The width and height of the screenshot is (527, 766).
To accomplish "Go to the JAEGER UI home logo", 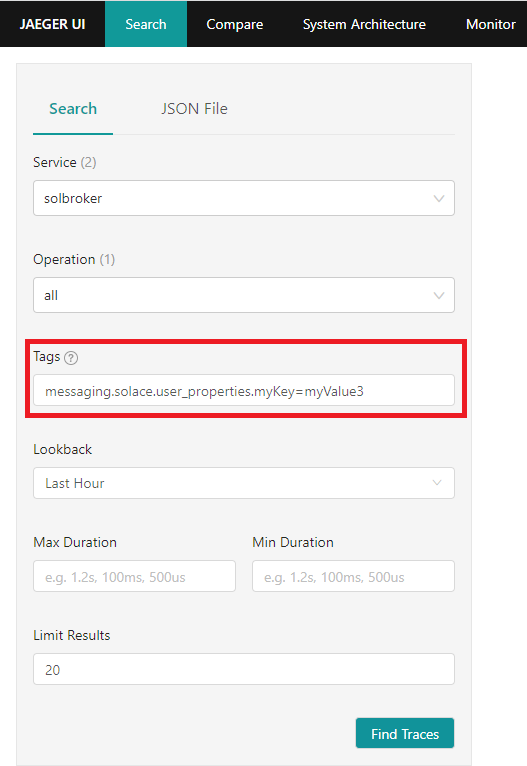I will 52,24.
